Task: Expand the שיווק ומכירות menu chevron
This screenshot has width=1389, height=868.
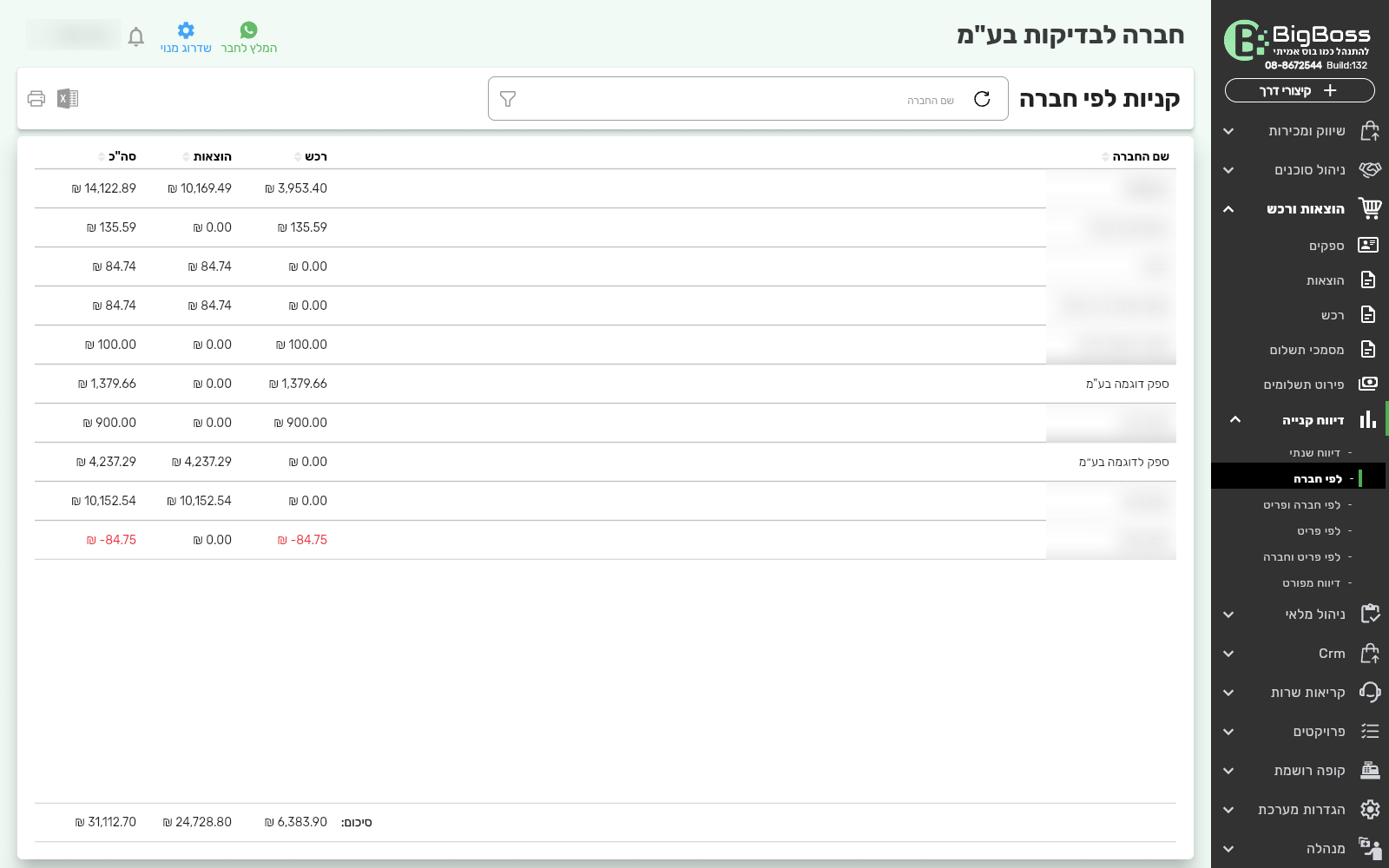Action: 1228,131
